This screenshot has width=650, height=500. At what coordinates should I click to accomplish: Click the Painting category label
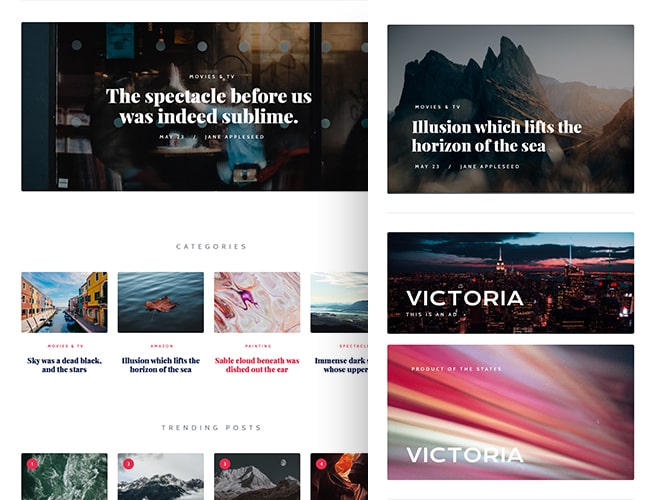coord(258,346)
